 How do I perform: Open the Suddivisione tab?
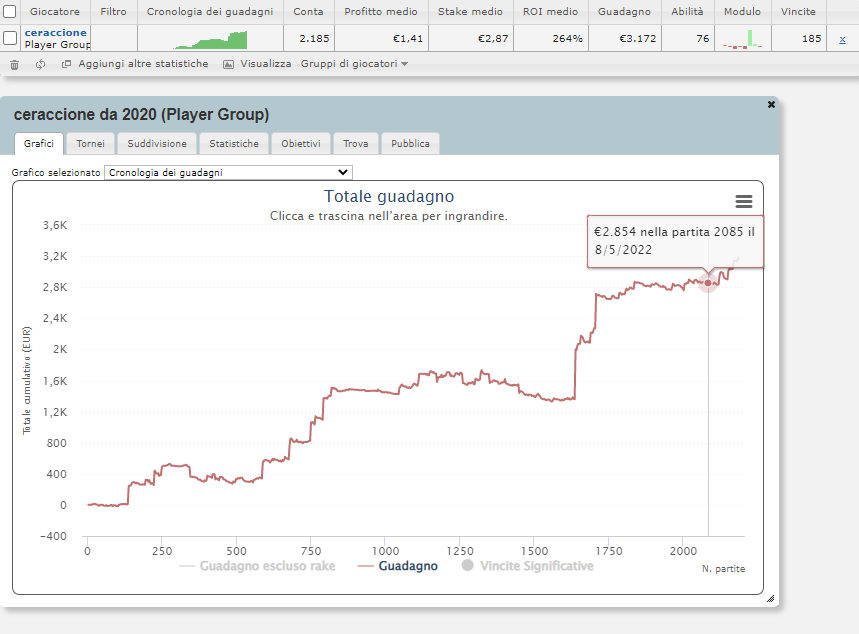coord(157,144)
